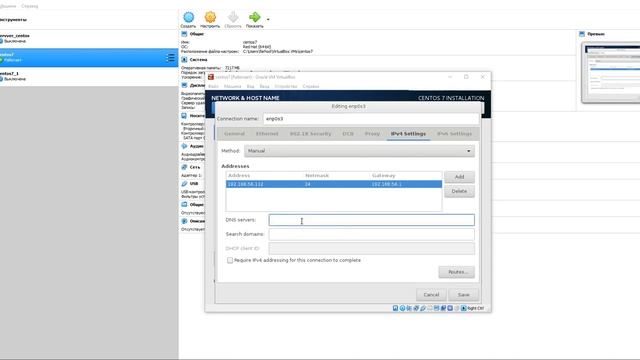Expand the dropdown arrow beside Показать
Viewport: 640px width, 360px height.
coord(268,19)
